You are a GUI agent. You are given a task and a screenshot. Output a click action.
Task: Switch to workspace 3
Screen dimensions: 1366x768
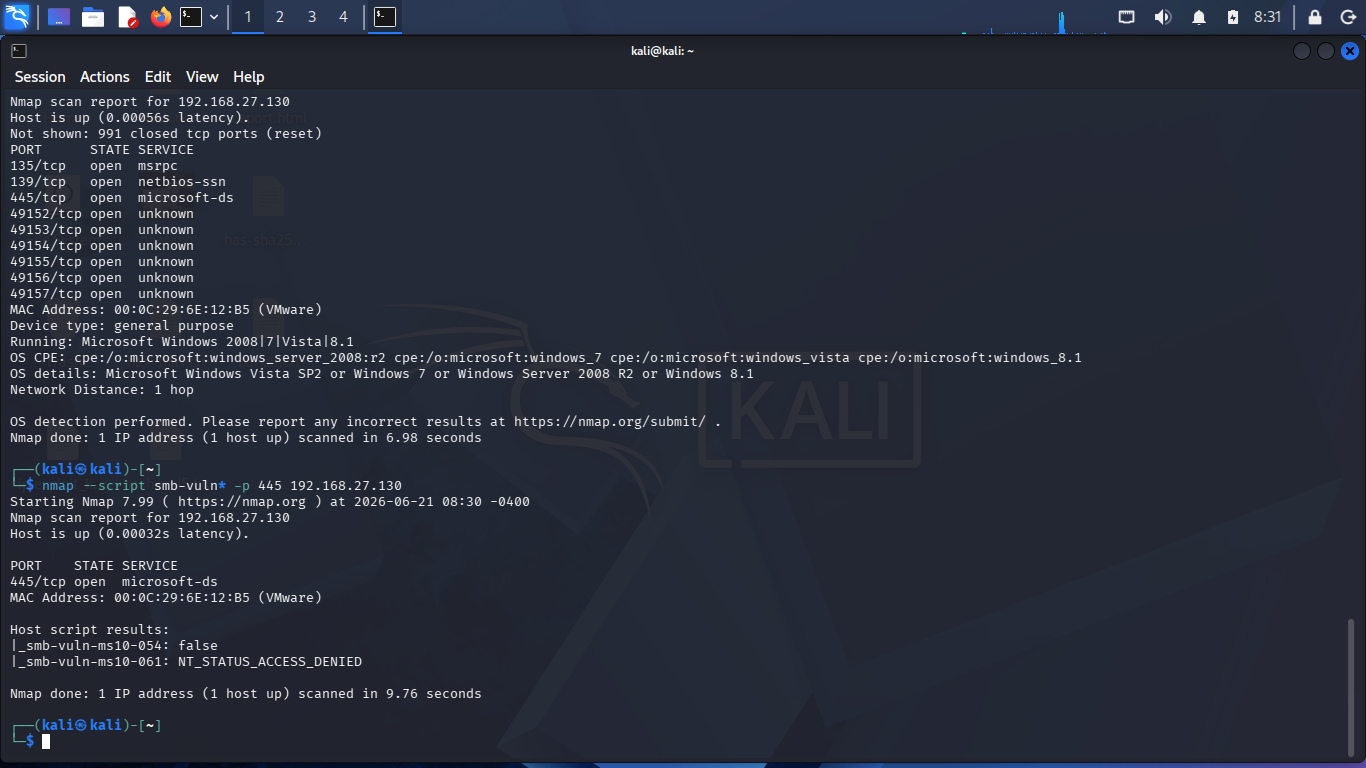(312, 17)
